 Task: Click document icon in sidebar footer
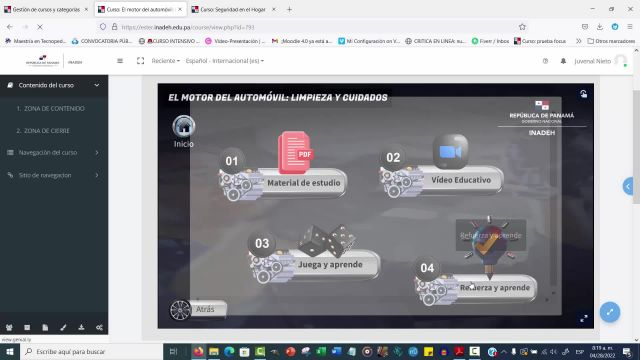coord(45,327)
